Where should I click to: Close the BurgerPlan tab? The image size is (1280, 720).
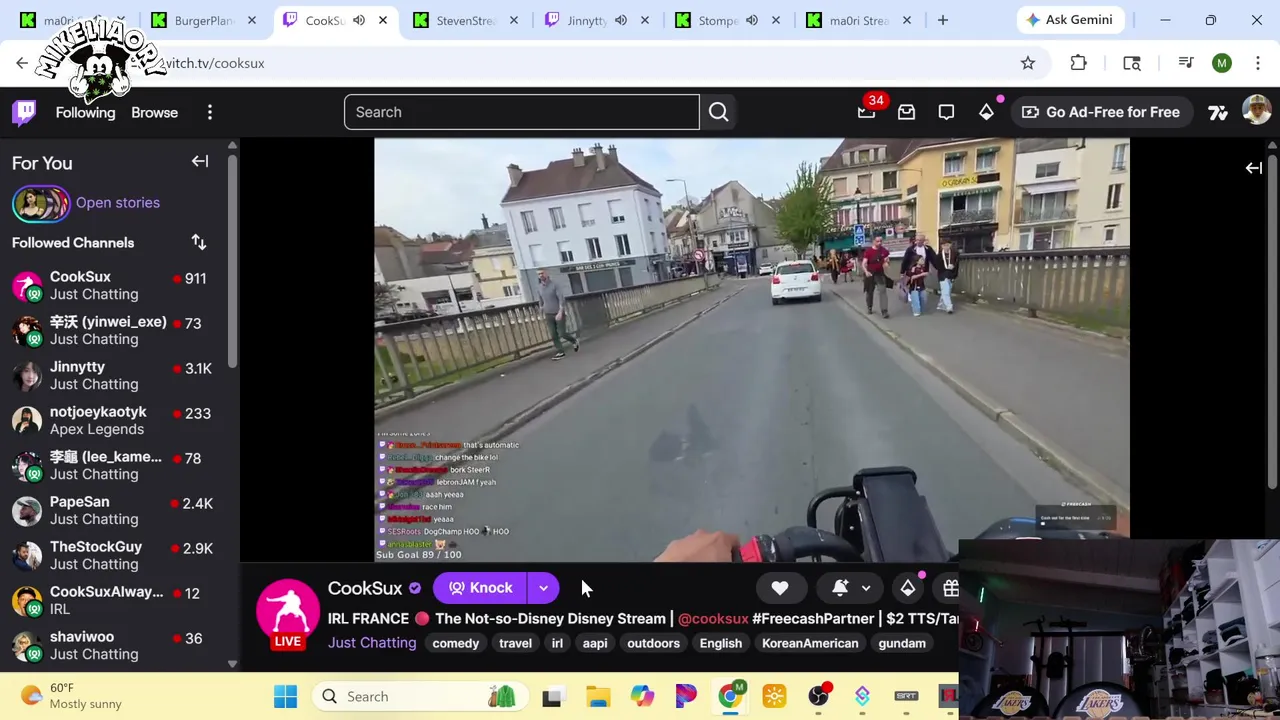pos(252,20)
